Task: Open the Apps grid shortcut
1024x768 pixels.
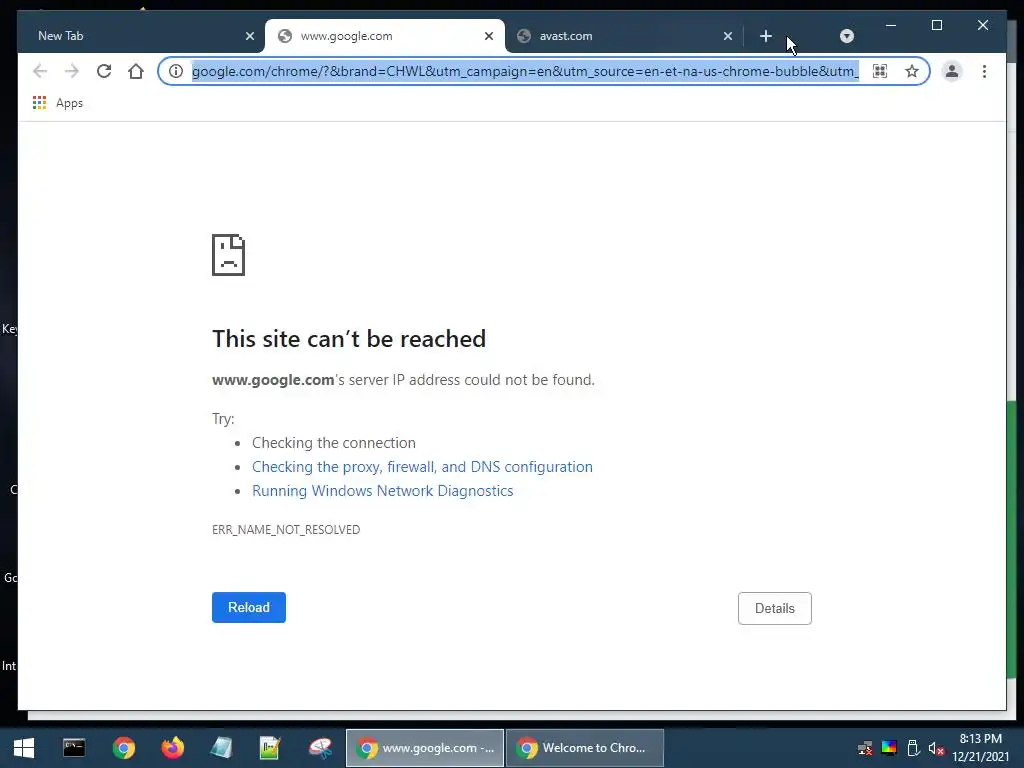Action: (58, 103)
